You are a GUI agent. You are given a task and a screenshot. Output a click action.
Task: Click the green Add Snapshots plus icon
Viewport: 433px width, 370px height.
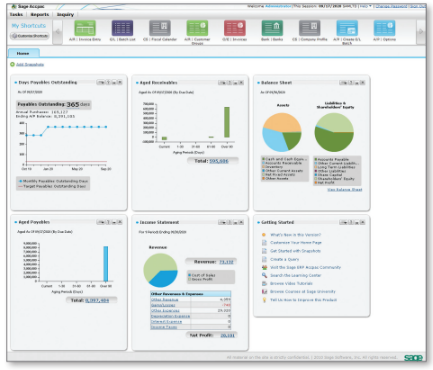click(x=12, y=64)
